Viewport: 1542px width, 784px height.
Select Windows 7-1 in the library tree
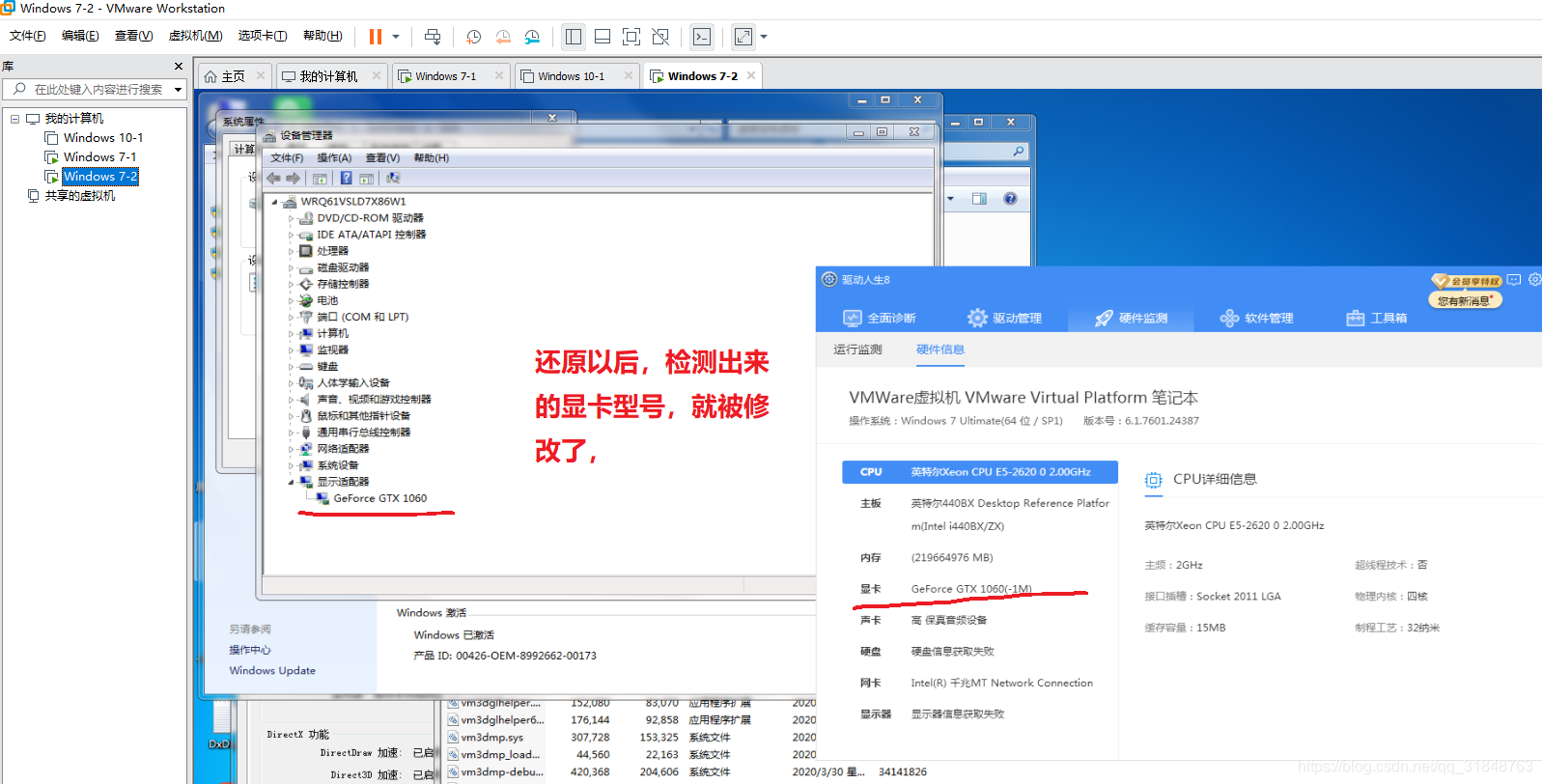[x=99, y=157]
